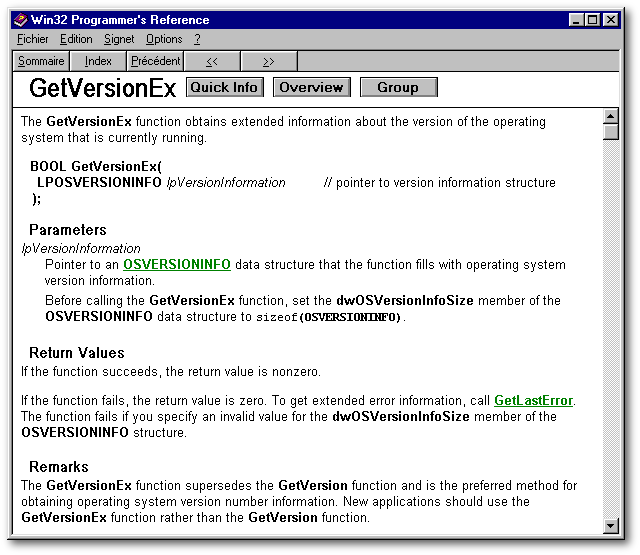Browse to previous topic with << button
This screenshot has height=555, width=640.
tap(212, 61)
